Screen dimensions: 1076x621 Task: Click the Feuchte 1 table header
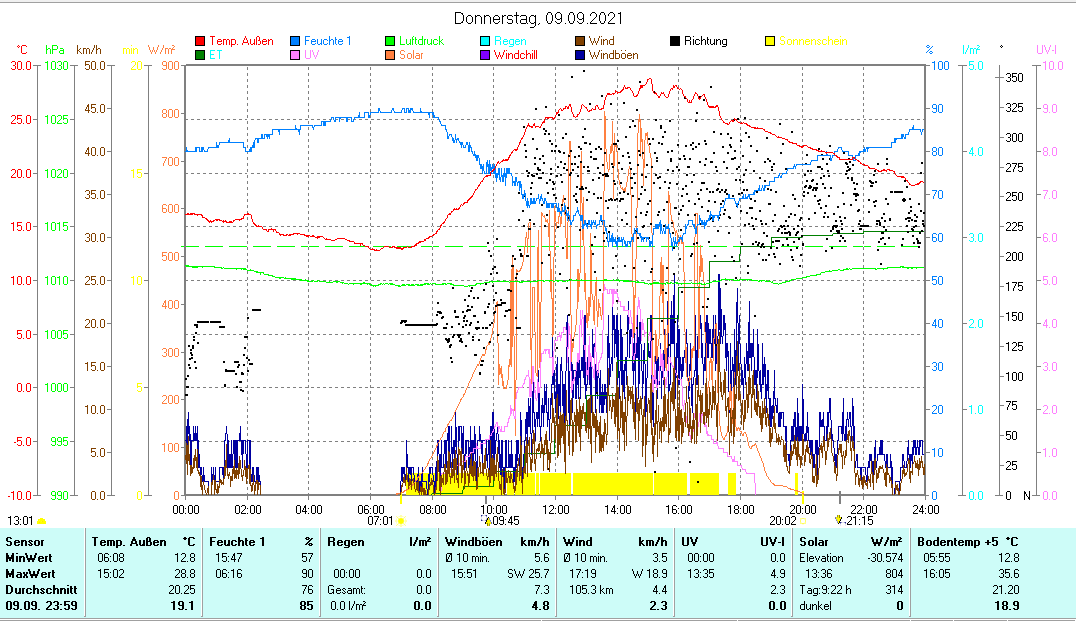(236, 542)
